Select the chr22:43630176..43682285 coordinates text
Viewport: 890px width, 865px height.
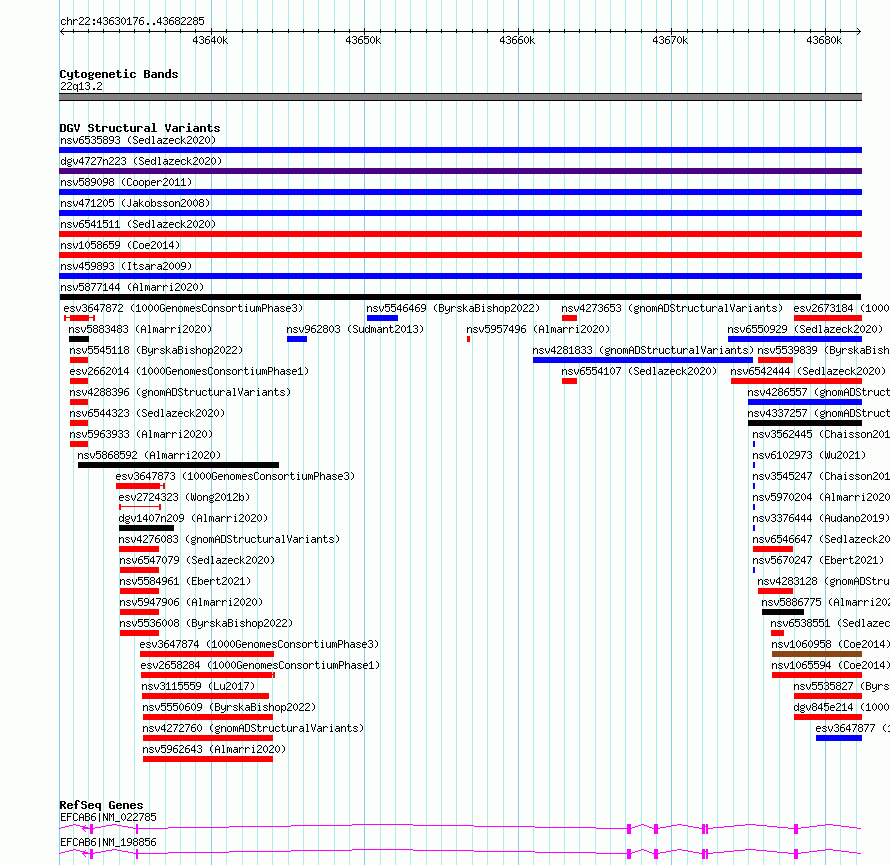132,21
